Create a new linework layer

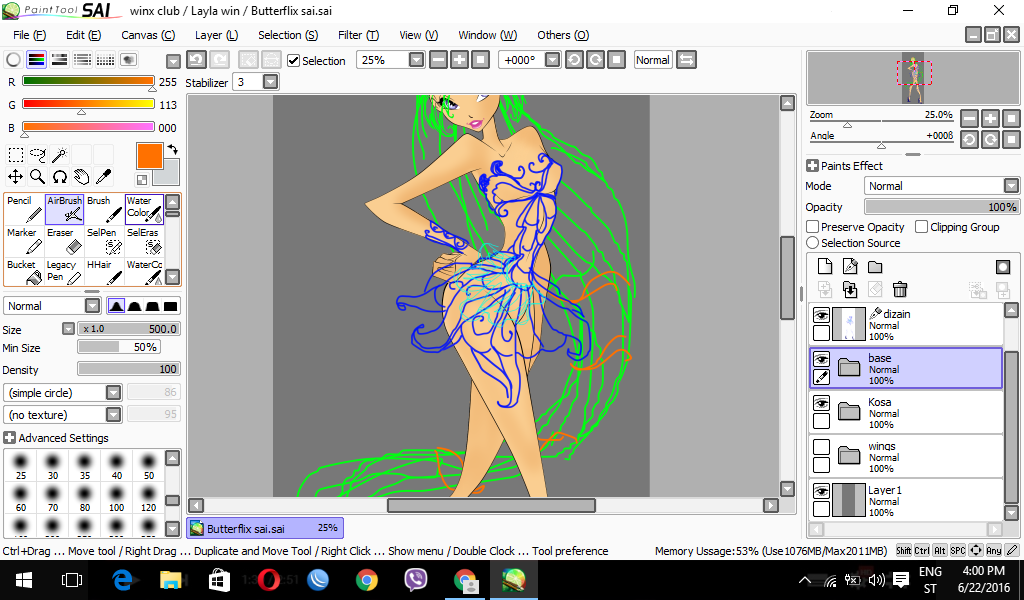click(850, 266)
